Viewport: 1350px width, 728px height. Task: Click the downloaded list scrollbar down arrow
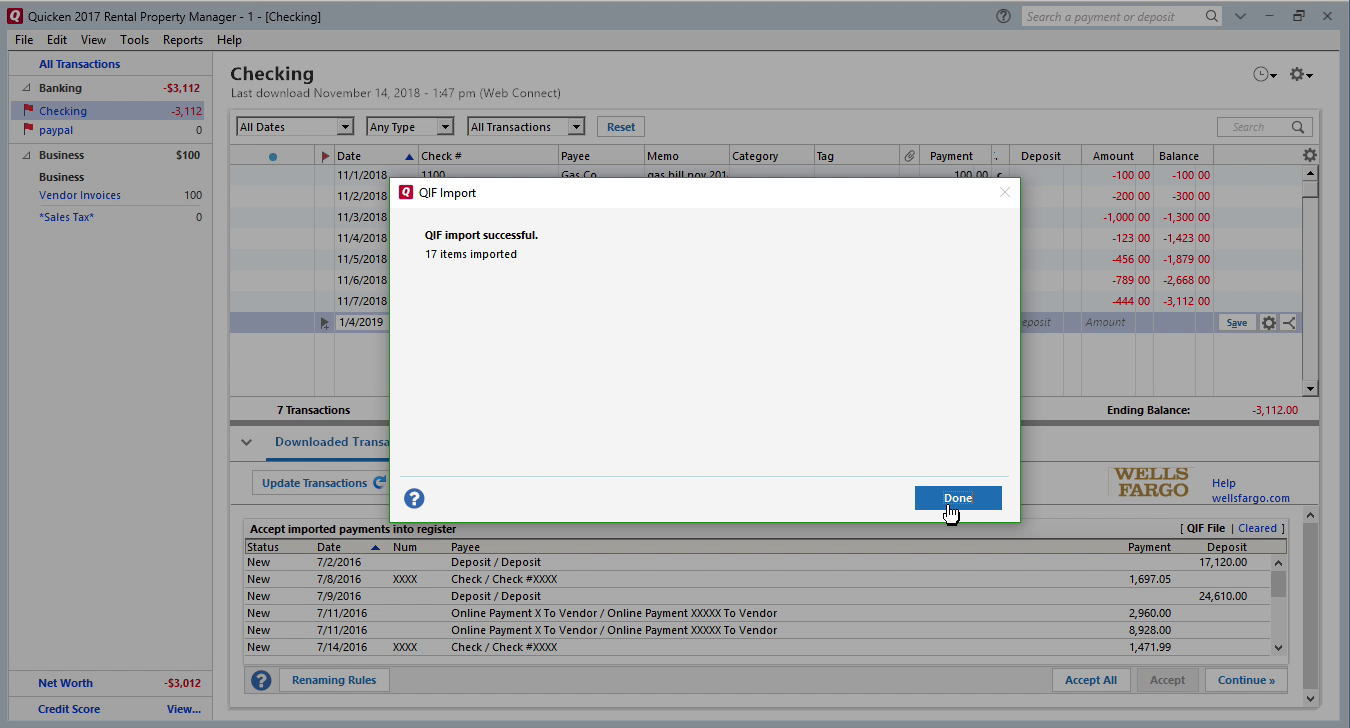[1277, 648]
